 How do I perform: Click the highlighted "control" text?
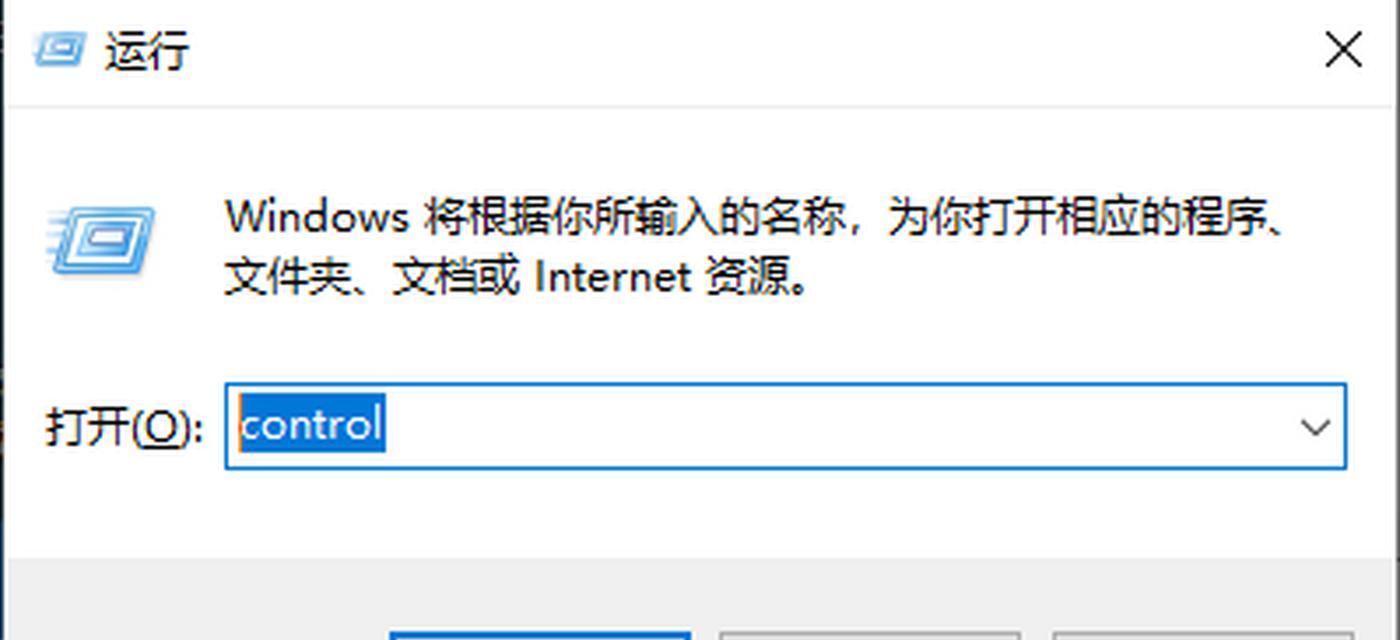tap(311, 425)
